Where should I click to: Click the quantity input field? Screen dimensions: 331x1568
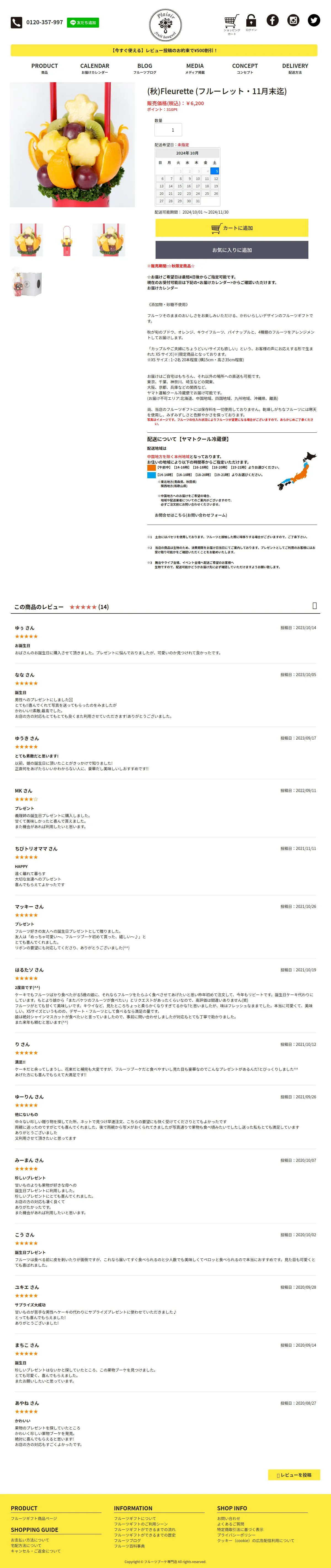[x=168, y=130]
